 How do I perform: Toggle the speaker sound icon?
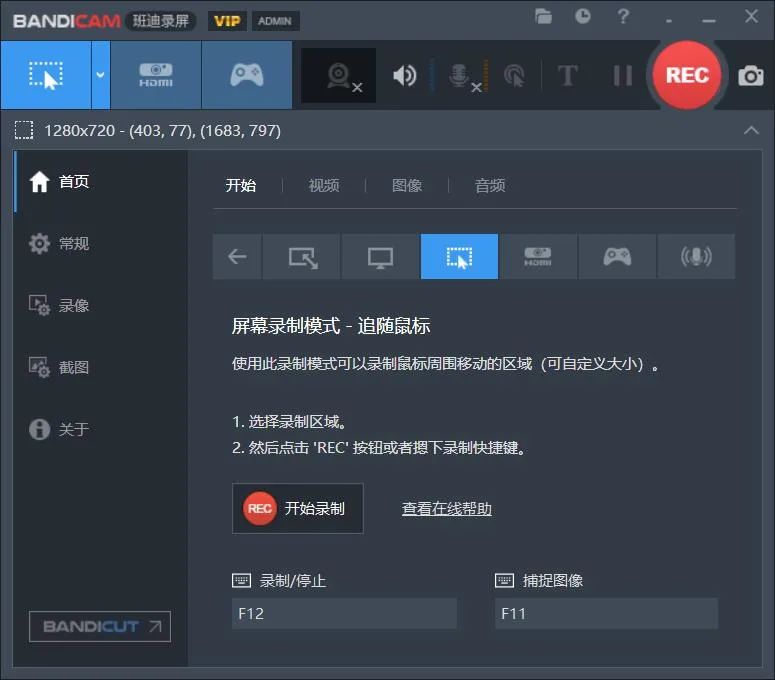pos(404,76)
